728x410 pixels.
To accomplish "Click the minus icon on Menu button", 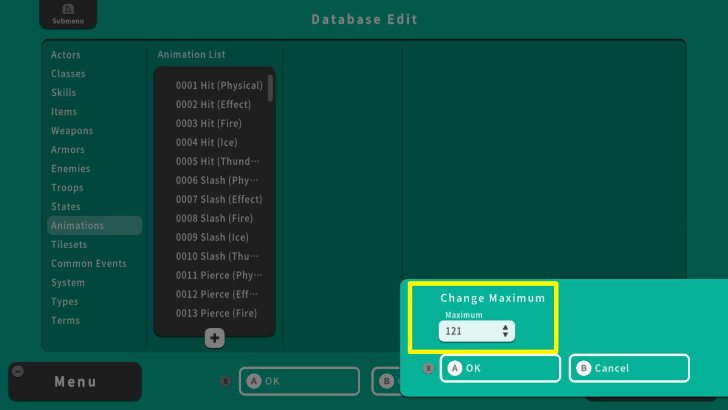I will point(18,371).
